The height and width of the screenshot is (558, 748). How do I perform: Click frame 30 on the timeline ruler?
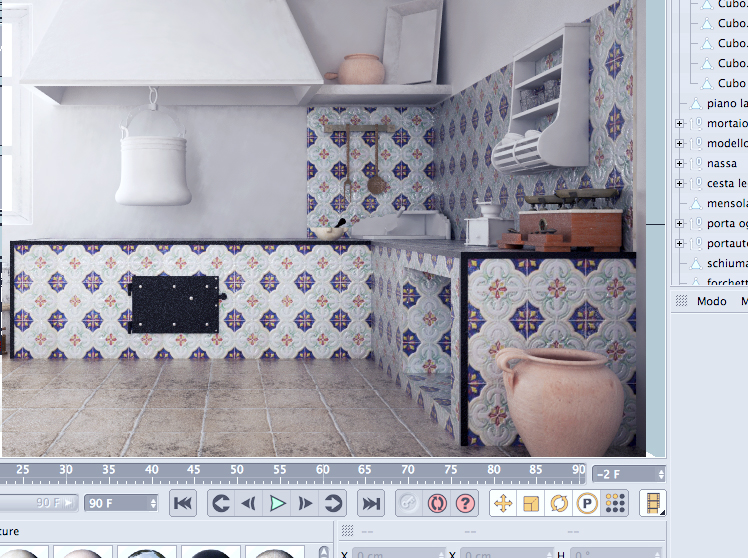click(x=66, y=469)
